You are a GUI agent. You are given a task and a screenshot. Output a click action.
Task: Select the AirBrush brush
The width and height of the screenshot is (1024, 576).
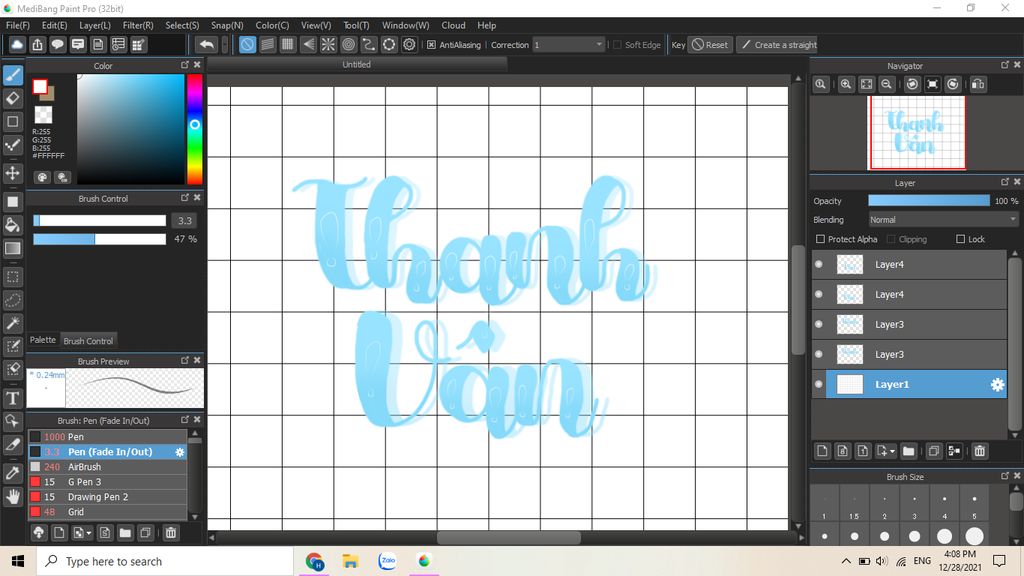point(108,467)
